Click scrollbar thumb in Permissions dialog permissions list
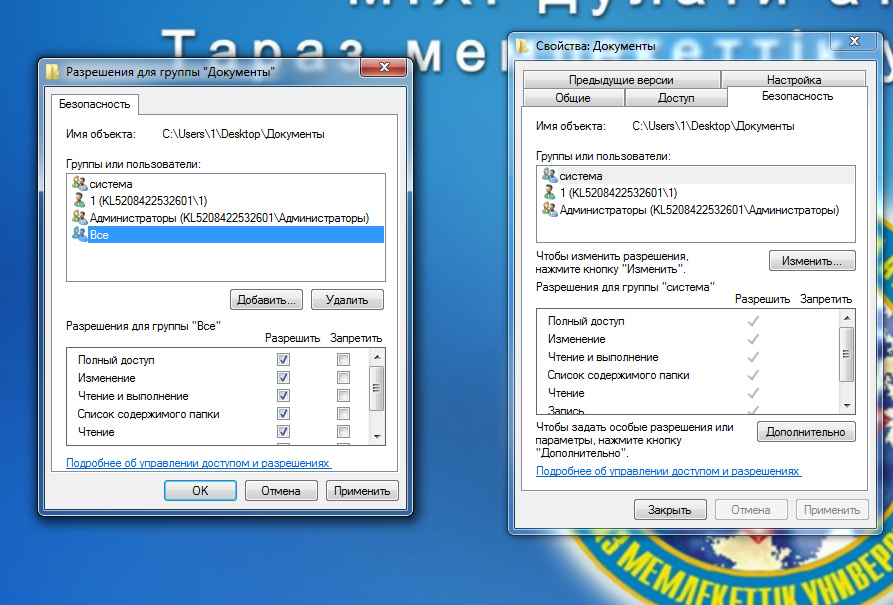The height and width of the screenshot is (605, 893). 376,388
